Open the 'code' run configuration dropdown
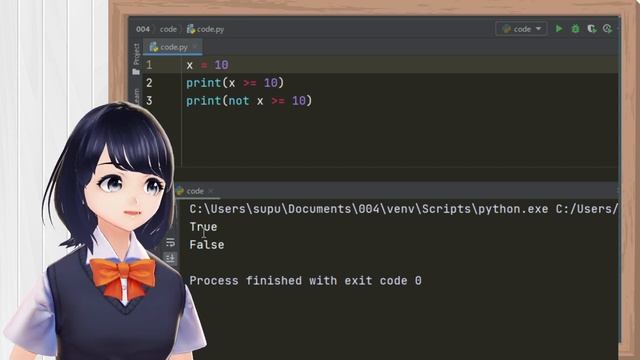This screenshot has width=640, height=360. pos(521,29)
